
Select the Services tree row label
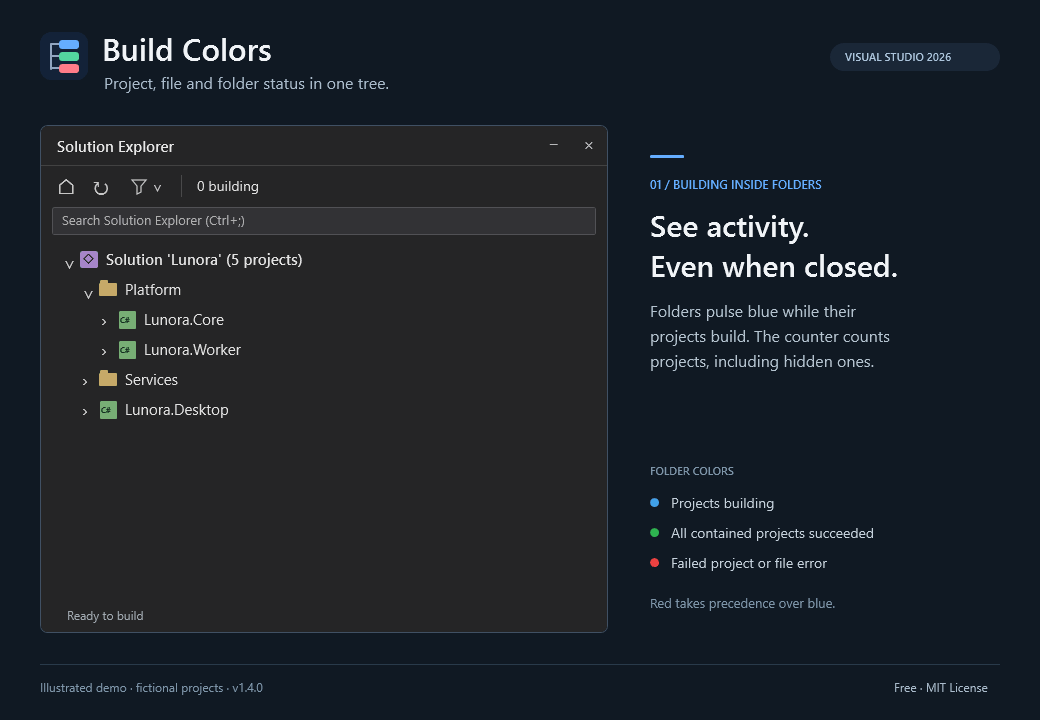pos(151,380)
